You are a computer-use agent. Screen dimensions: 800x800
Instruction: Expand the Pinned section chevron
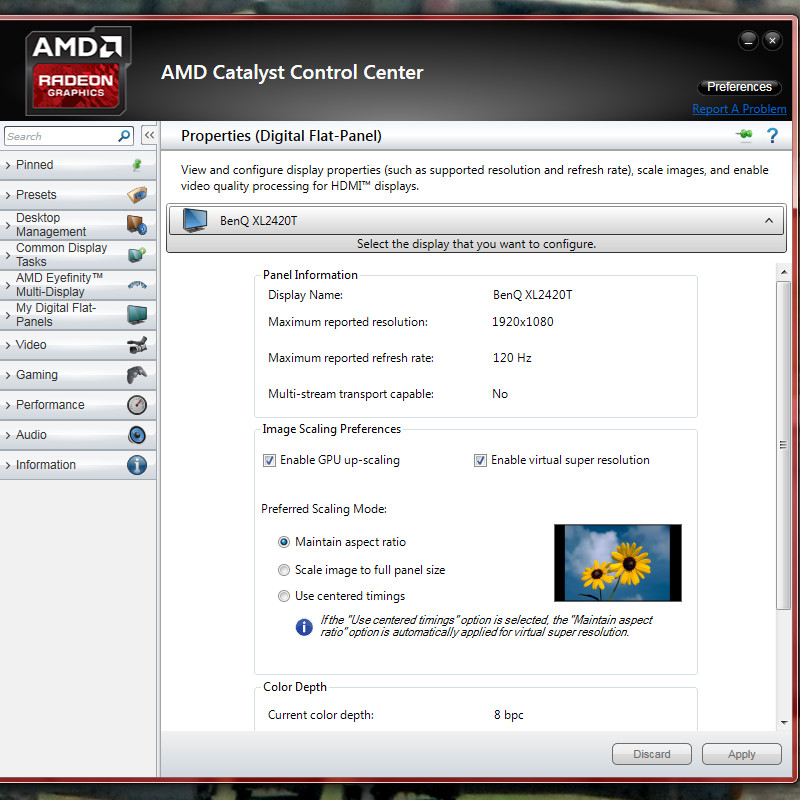(8, 165)
